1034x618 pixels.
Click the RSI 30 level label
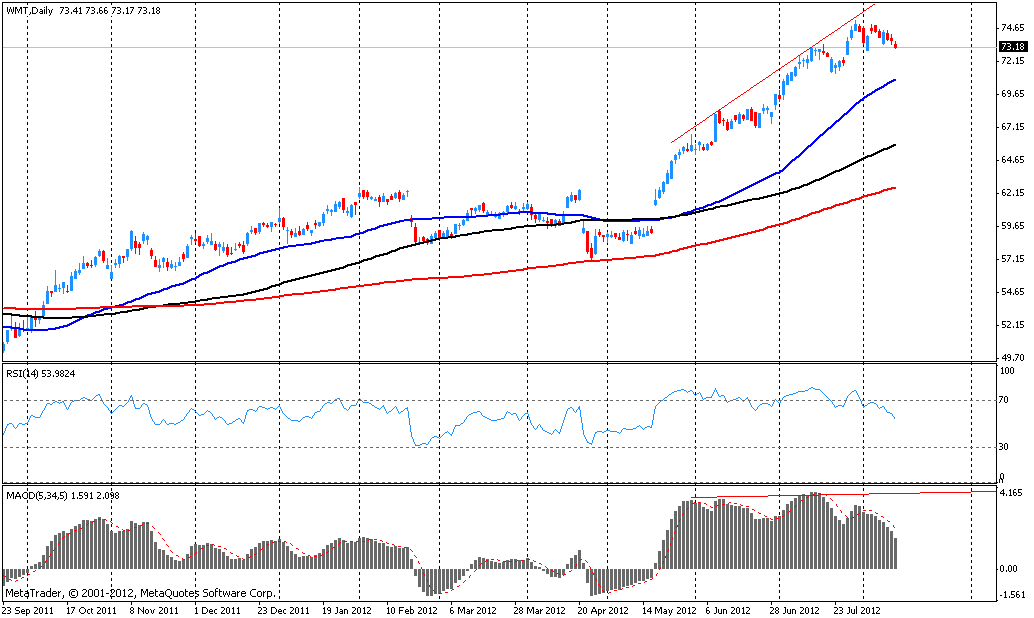point(1004,447)
